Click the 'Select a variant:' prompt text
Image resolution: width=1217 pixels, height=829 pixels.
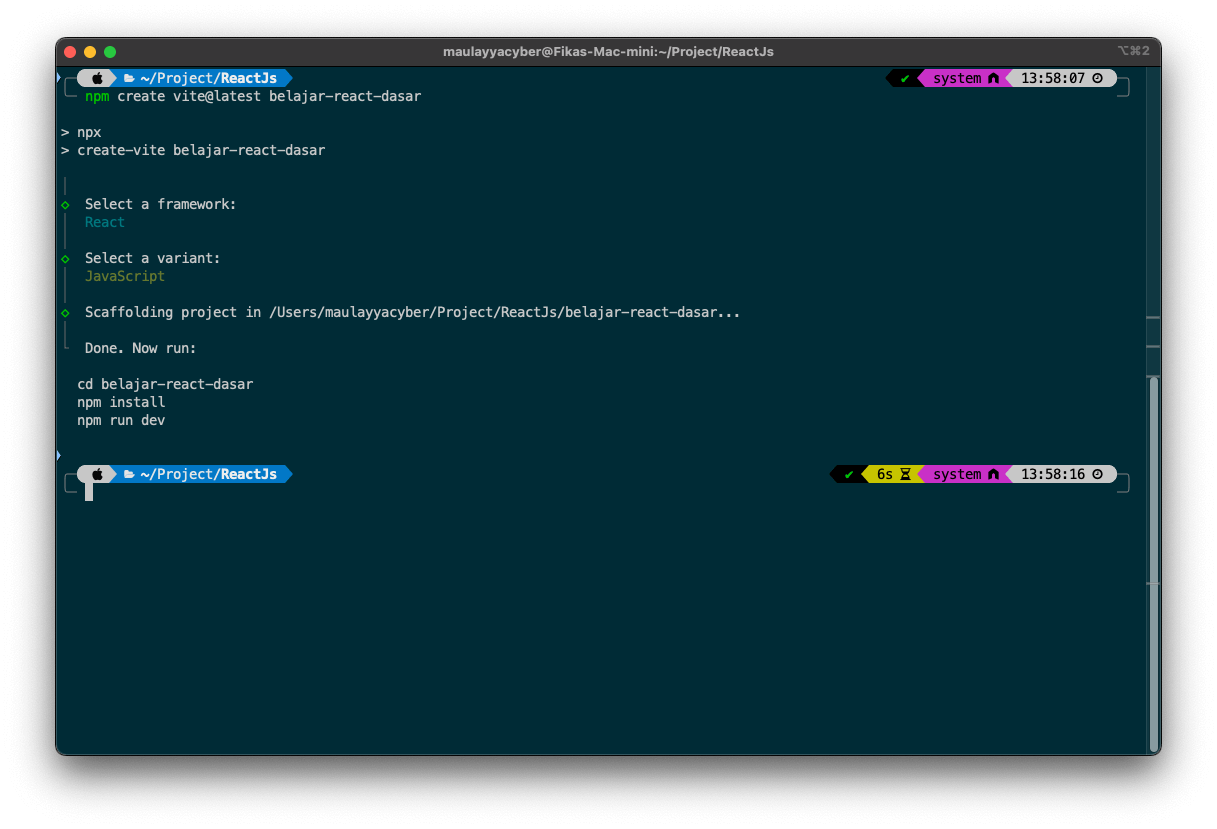tap(153, 258)
